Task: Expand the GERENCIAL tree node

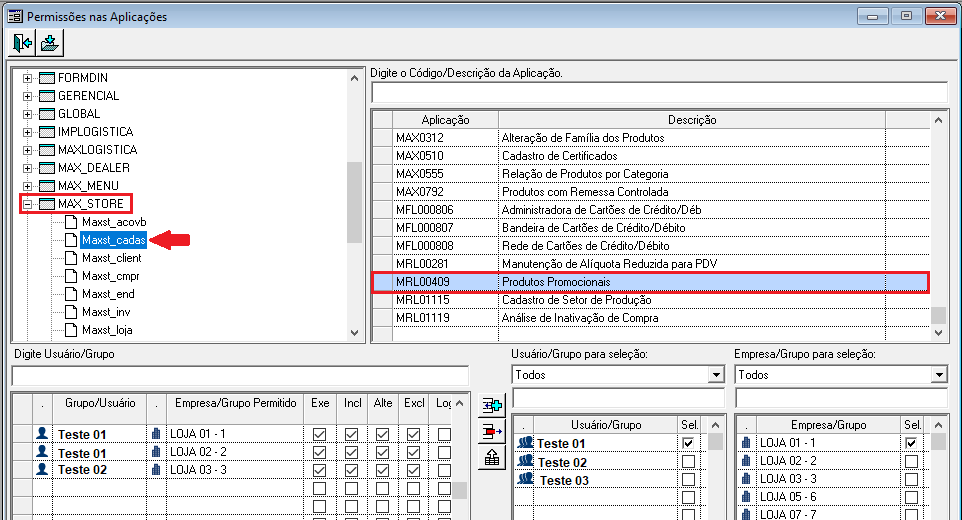Action: [27, 96]
